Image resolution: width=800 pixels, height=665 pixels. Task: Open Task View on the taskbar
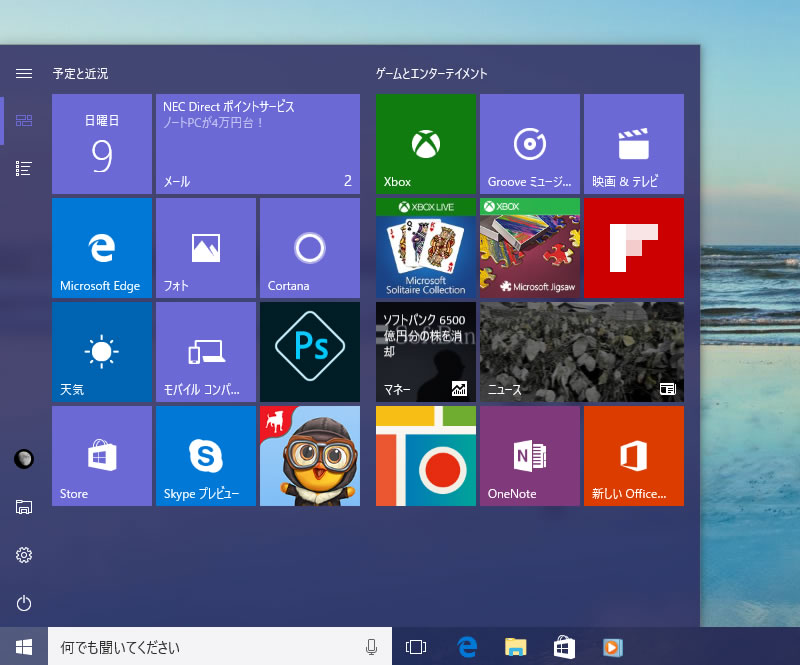(x=416, y=647)
